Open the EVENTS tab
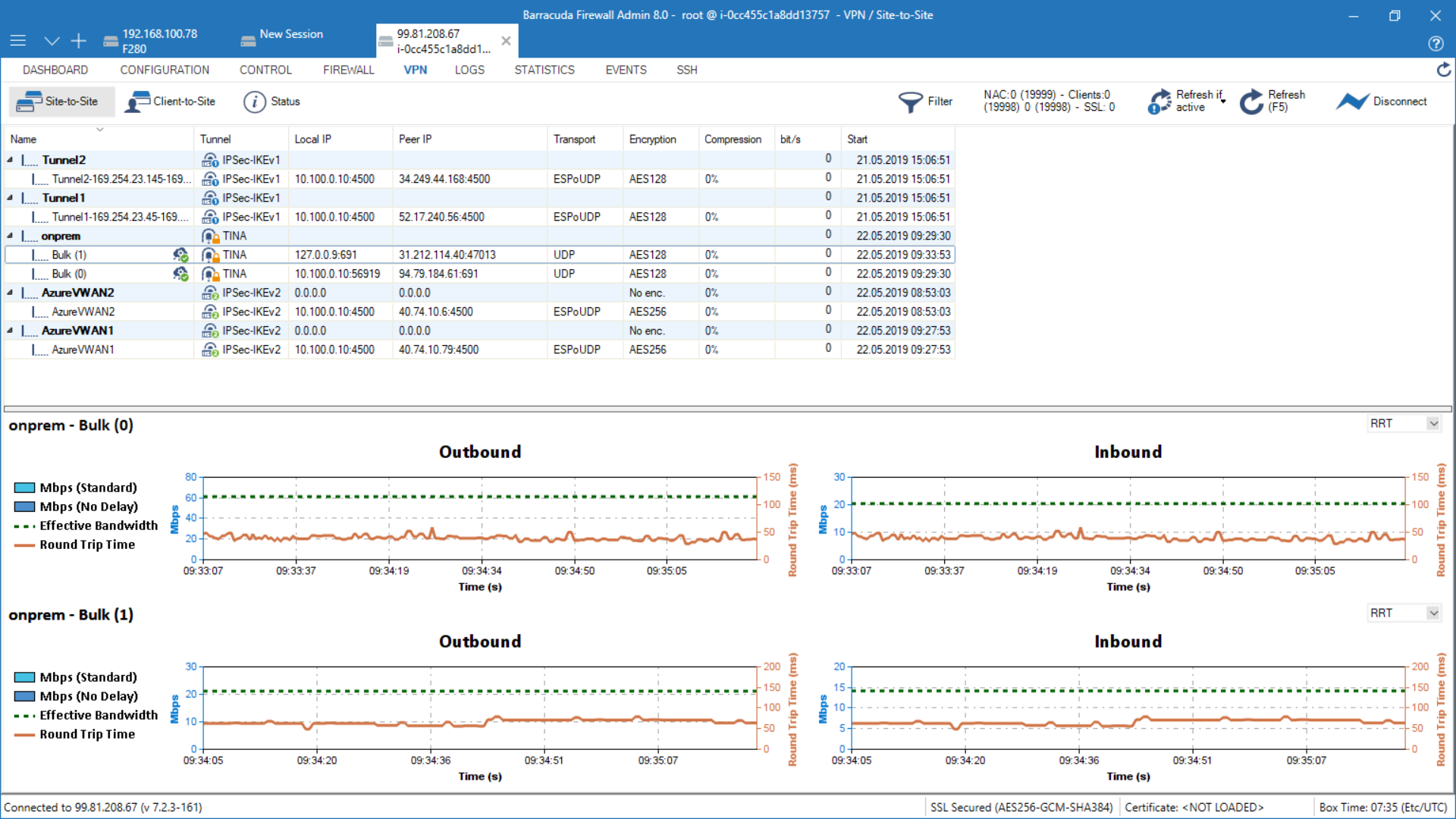 point(626,70)
